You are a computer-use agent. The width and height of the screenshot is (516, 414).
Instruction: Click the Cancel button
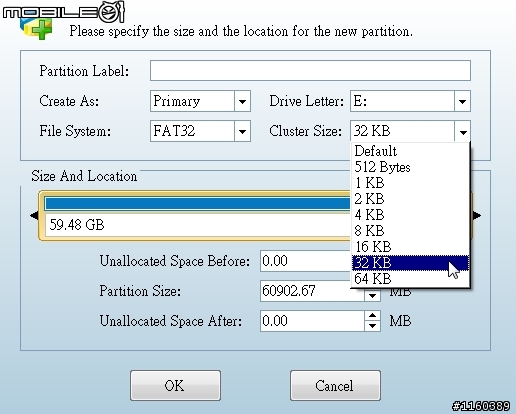(x=335, y=385)
